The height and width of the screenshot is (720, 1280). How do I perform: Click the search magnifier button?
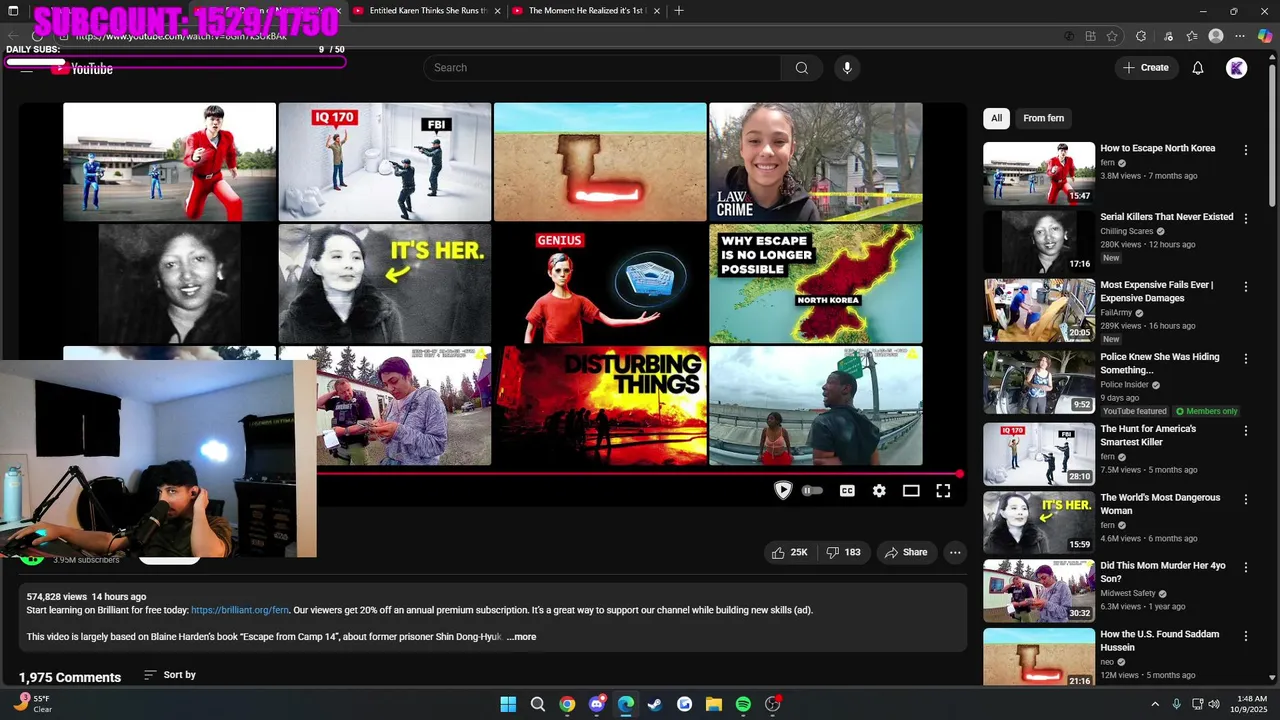(x=801, y=68)
